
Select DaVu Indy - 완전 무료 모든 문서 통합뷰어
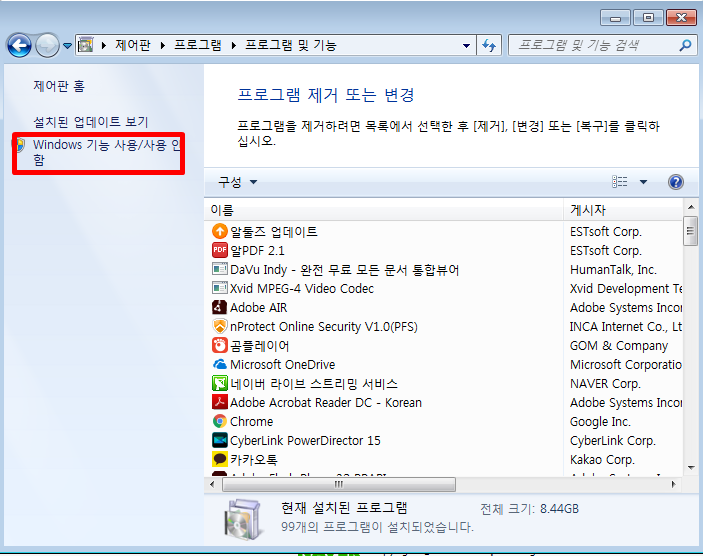(x=345, y=269)
